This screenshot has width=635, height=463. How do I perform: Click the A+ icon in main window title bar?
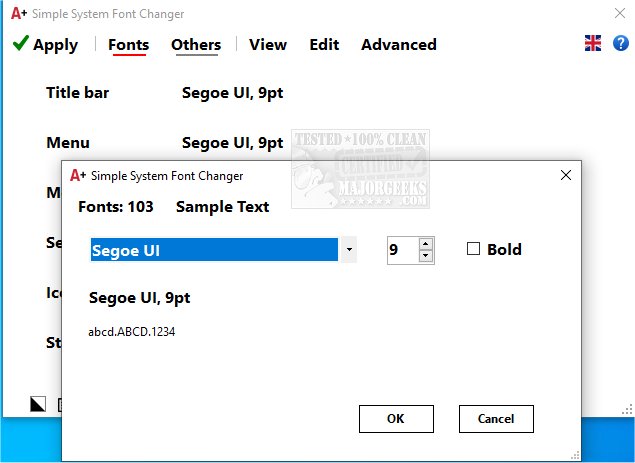[18, 15]
